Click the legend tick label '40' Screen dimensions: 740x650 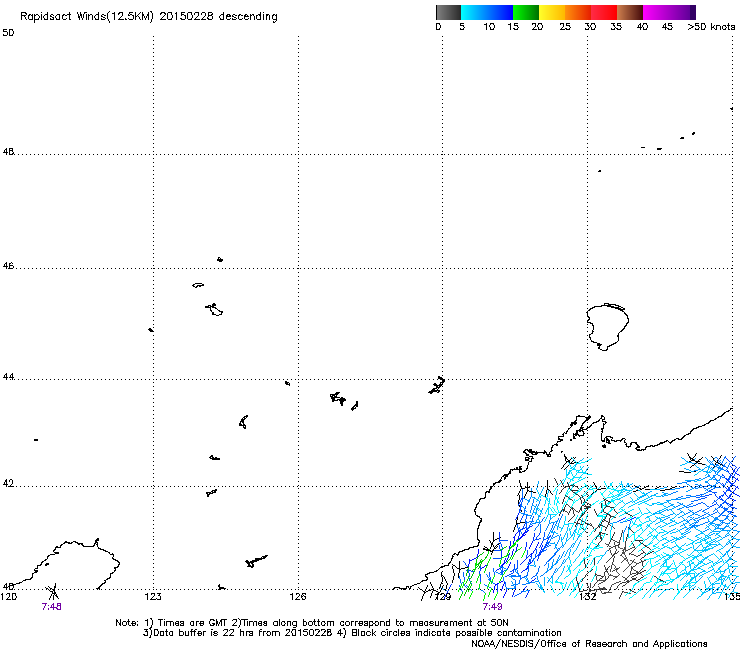coord(642,27)
